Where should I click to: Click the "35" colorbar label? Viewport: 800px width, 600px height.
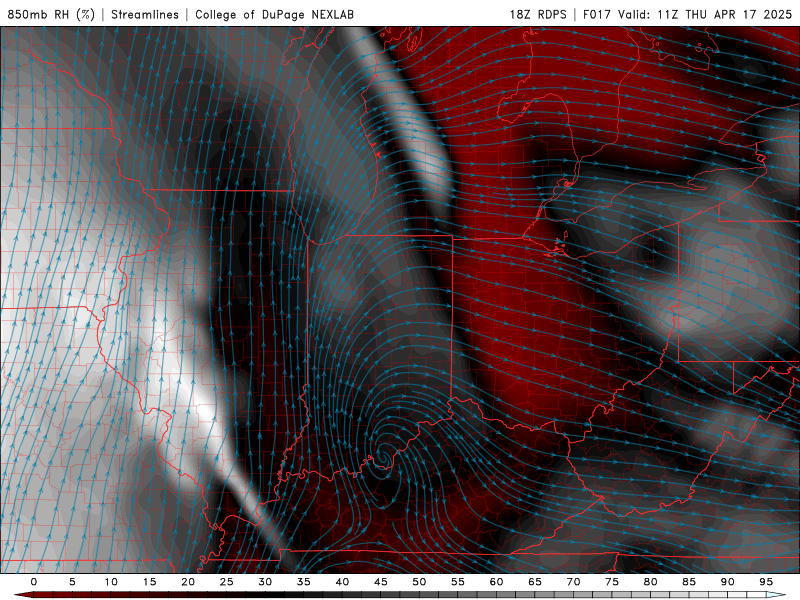click(304, 582)
